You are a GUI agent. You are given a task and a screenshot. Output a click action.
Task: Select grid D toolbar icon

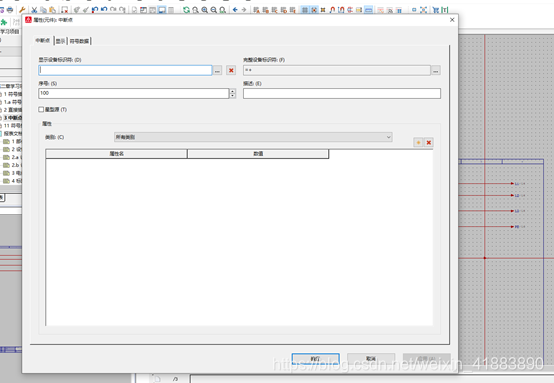tap(283, 10)
